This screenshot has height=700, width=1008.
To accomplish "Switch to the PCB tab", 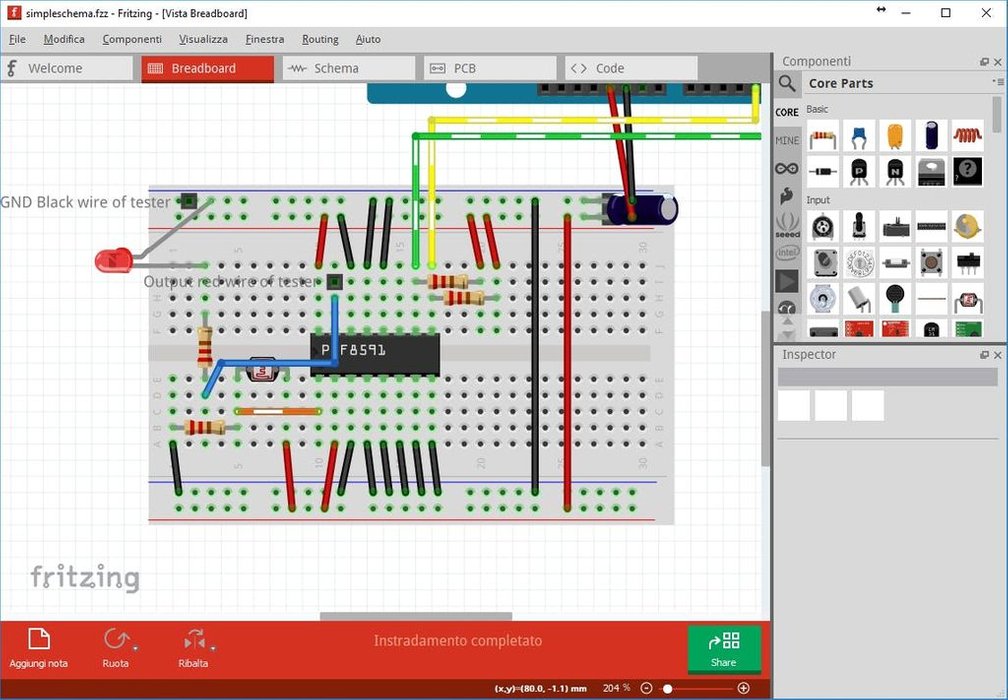I will point(490,68).
